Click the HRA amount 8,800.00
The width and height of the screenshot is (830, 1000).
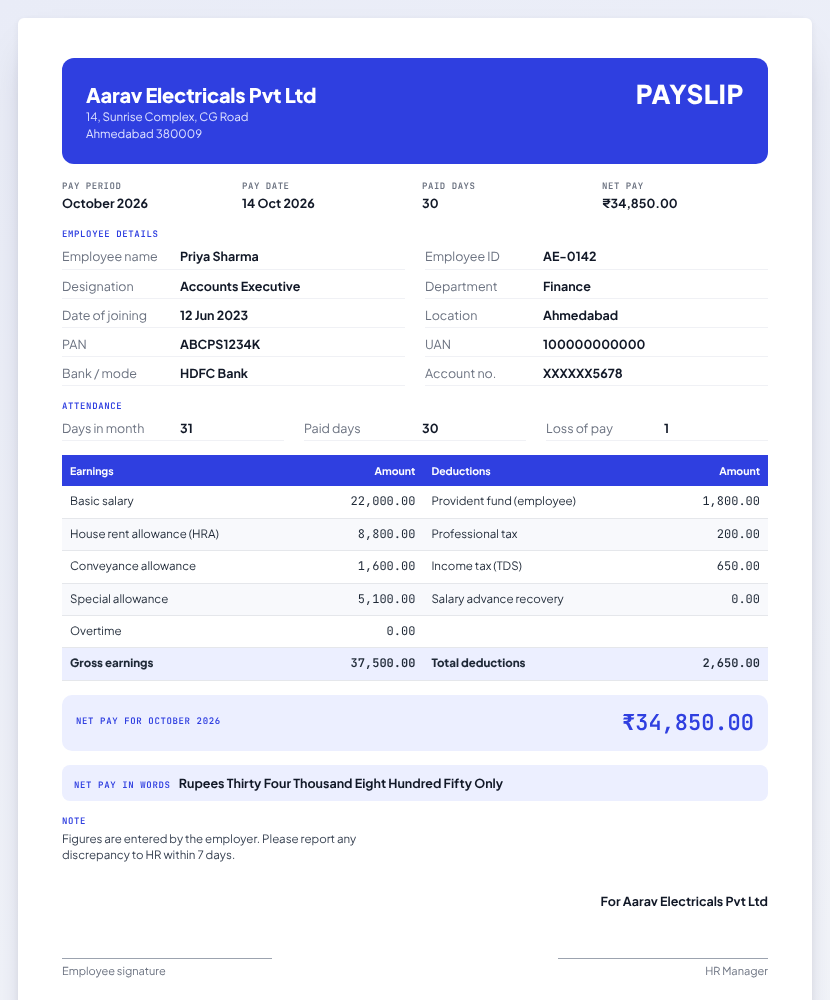click(x=387, y=534)
